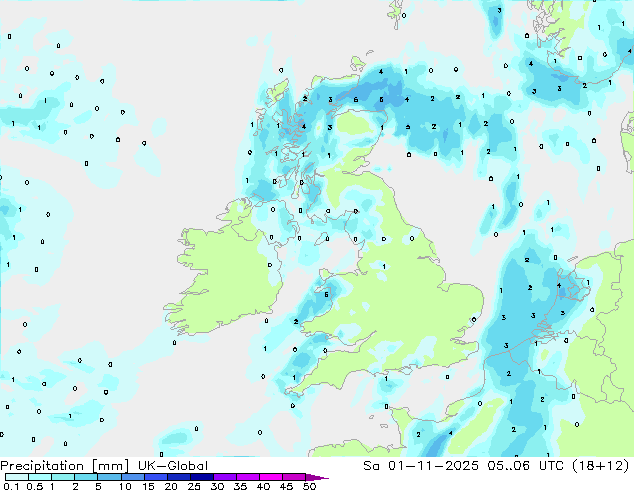Click the "35" legend scale label
634x490 pixels.
click(240, 486)
